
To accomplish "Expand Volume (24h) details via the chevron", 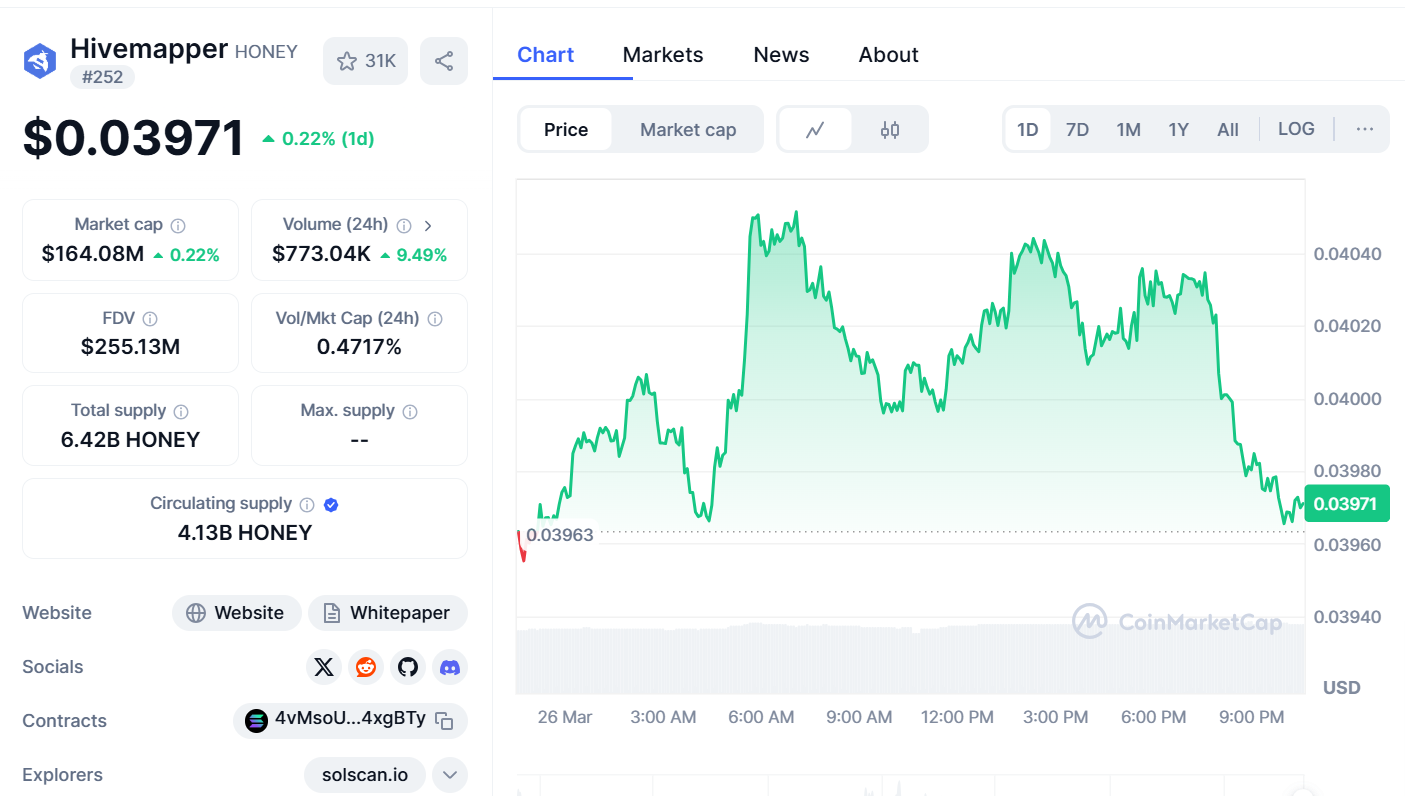I will coord(428,225).
